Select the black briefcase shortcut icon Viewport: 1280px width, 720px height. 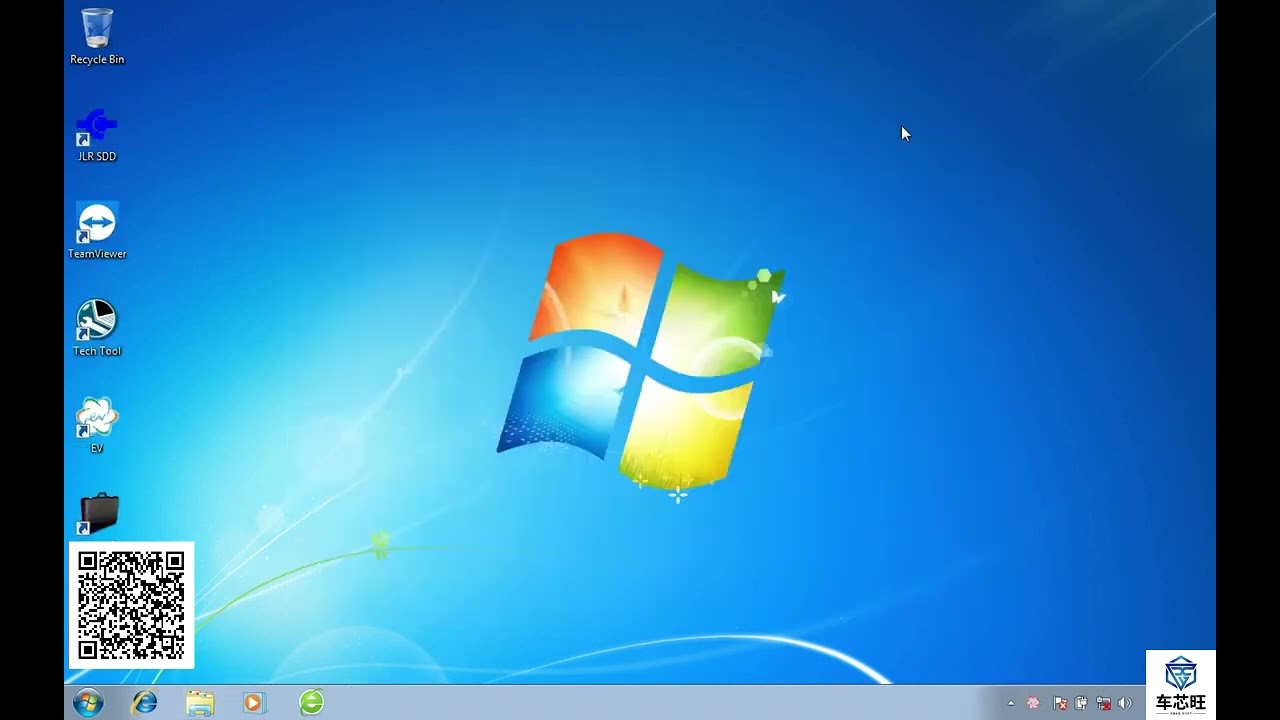point(98,515)
